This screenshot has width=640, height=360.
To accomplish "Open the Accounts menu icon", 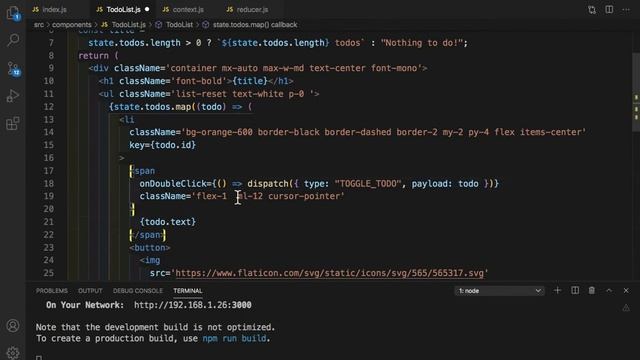I will pos(13,326).
